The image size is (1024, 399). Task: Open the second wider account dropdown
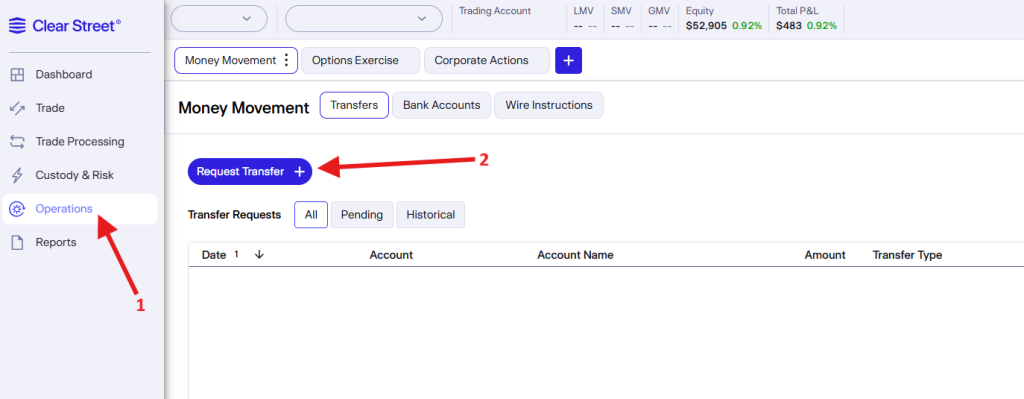[x=364, y=18]
